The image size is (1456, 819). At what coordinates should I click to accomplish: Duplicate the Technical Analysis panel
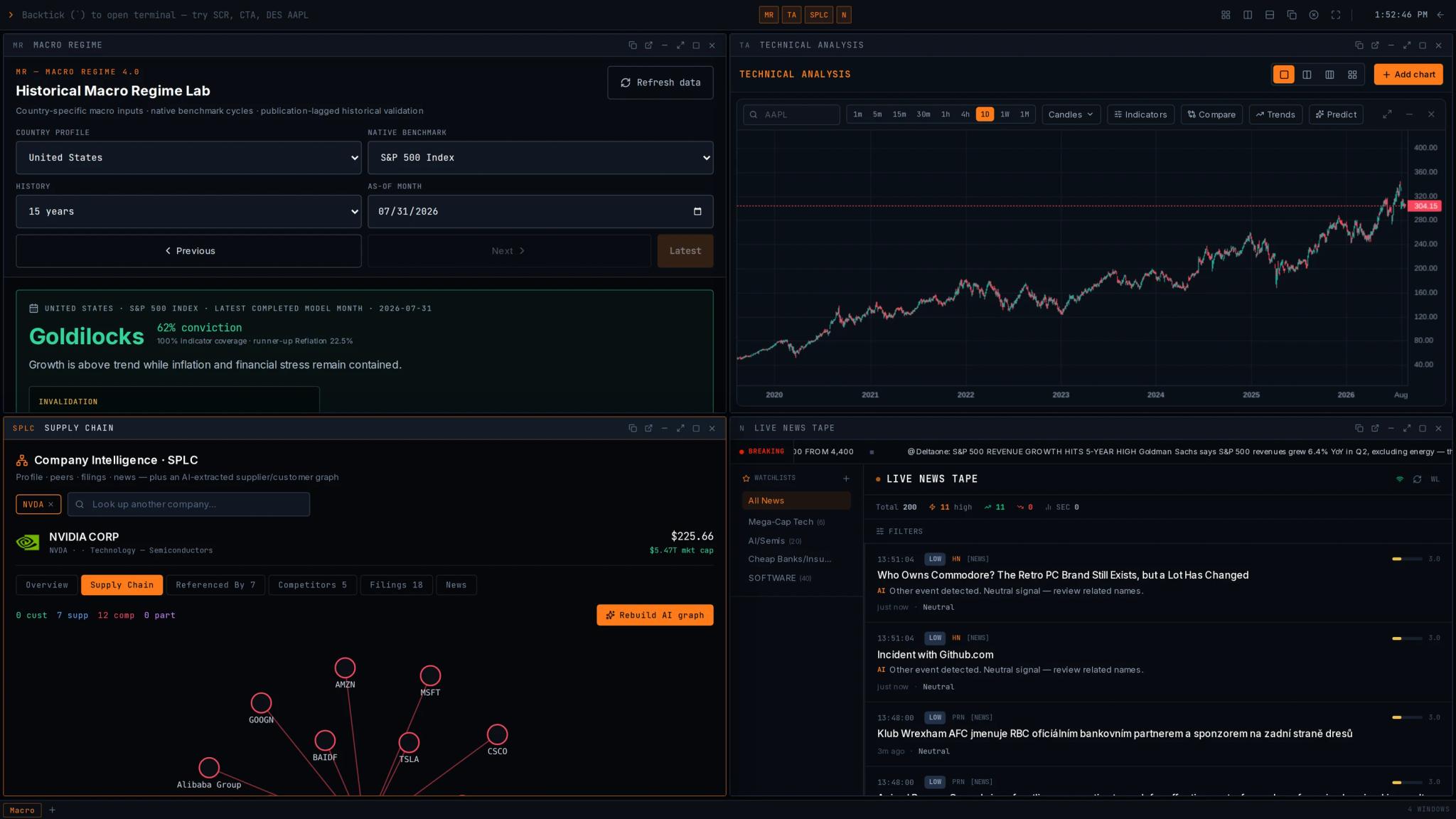coord(1359,45)
